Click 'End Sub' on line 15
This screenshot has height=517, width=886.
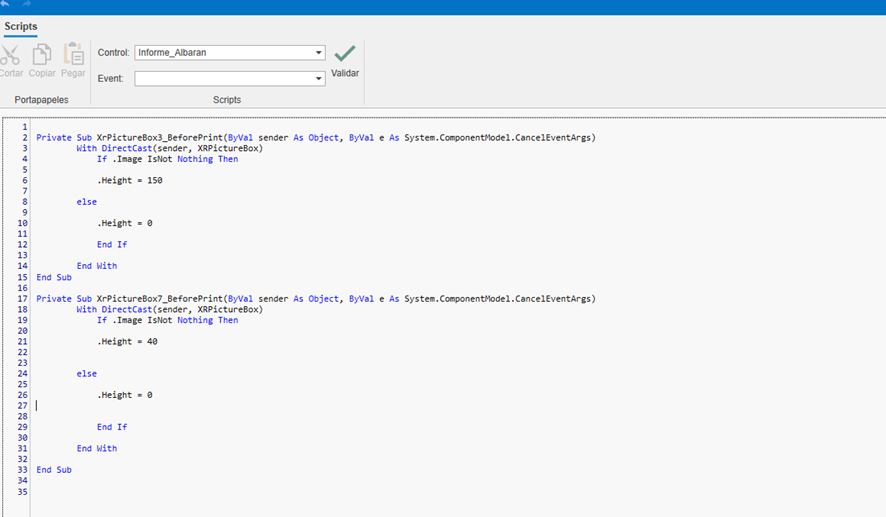[x=54, y=277]
